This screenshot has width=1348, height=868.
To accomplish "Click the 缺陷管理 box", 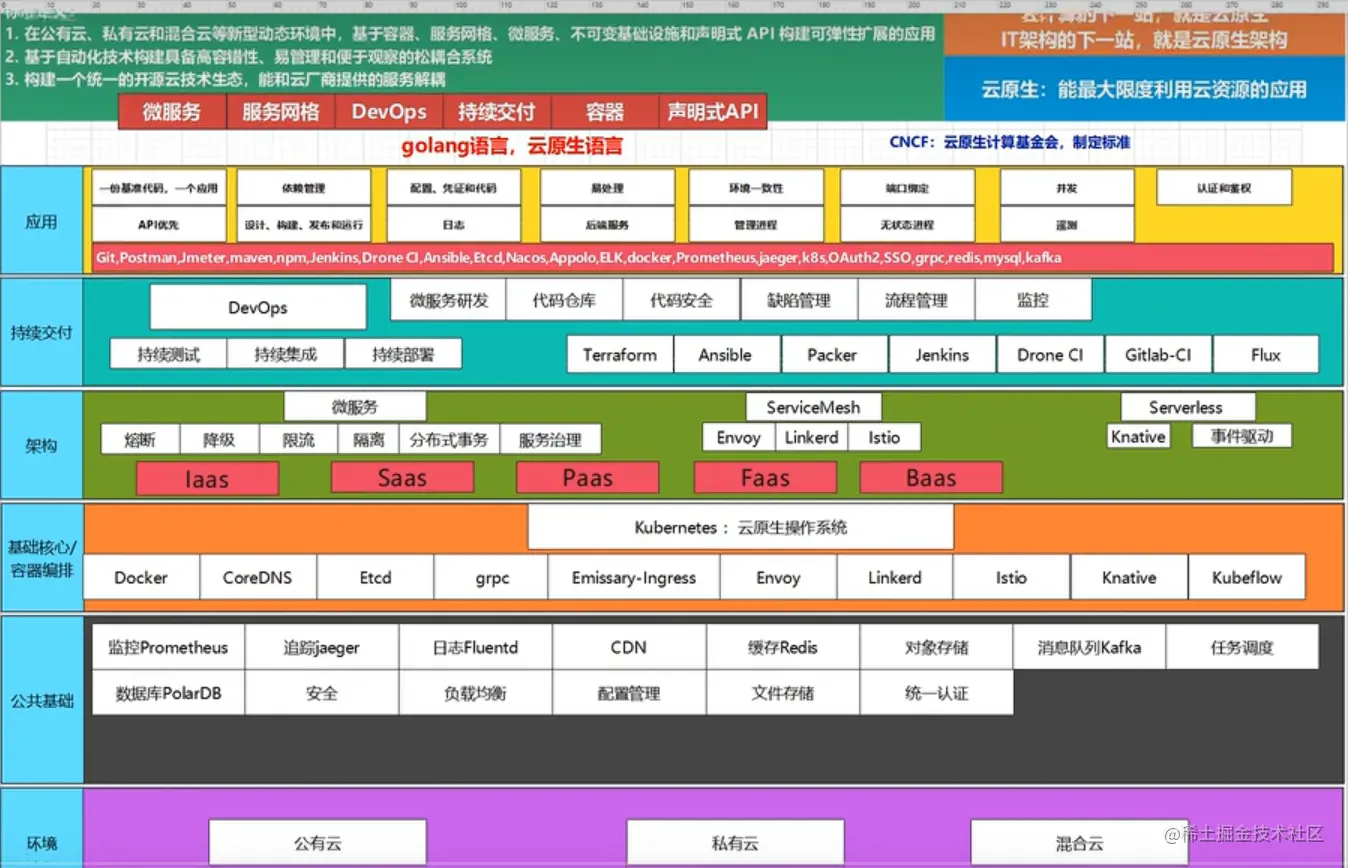I will pyautogui.click(x=799, y=300).
